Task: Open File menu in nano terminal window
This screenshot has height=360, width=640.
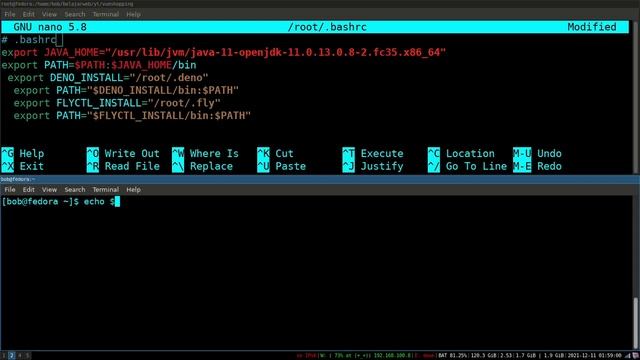Action: point(9,14)
